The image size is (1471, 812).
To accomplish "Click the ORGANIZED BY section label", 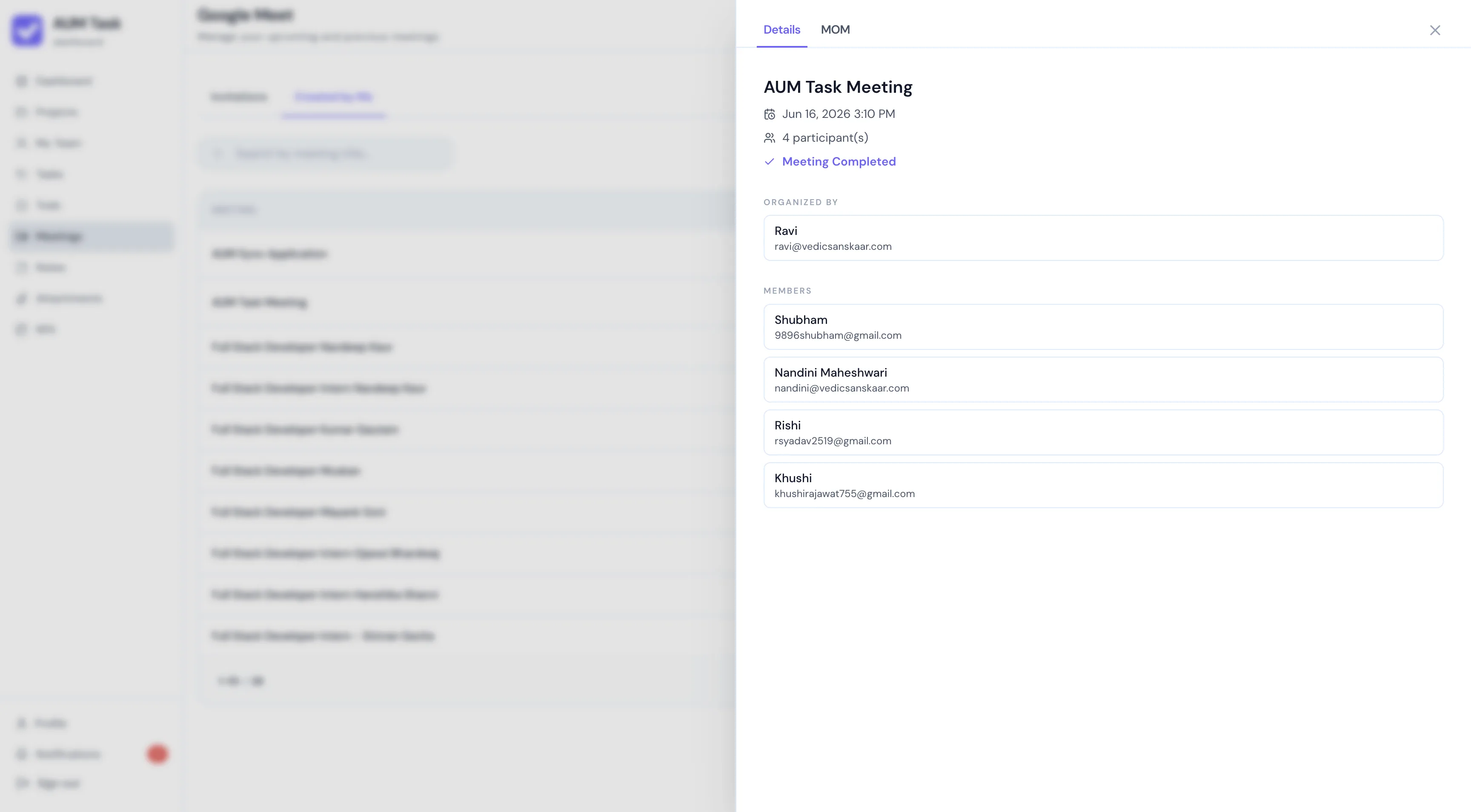I will (801, 202).
